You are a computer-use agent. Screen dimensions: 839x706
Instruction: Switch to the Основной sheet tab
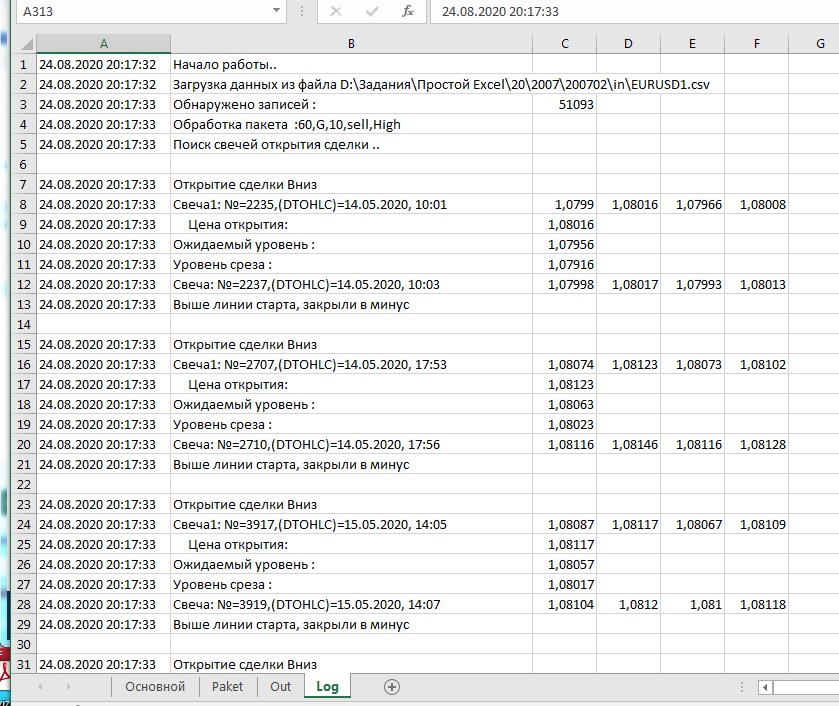[x=155, y=686]
